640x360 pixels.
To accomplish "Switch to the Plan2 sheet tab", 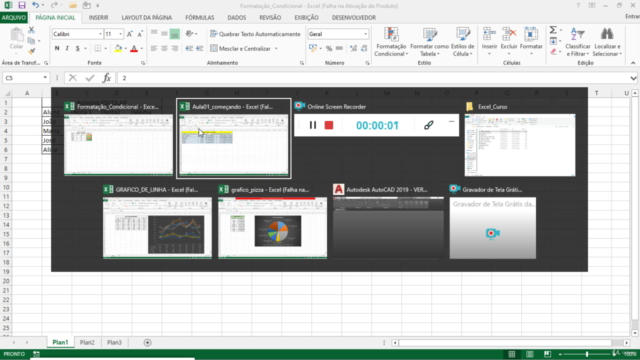I will click(x=87, y=342).
